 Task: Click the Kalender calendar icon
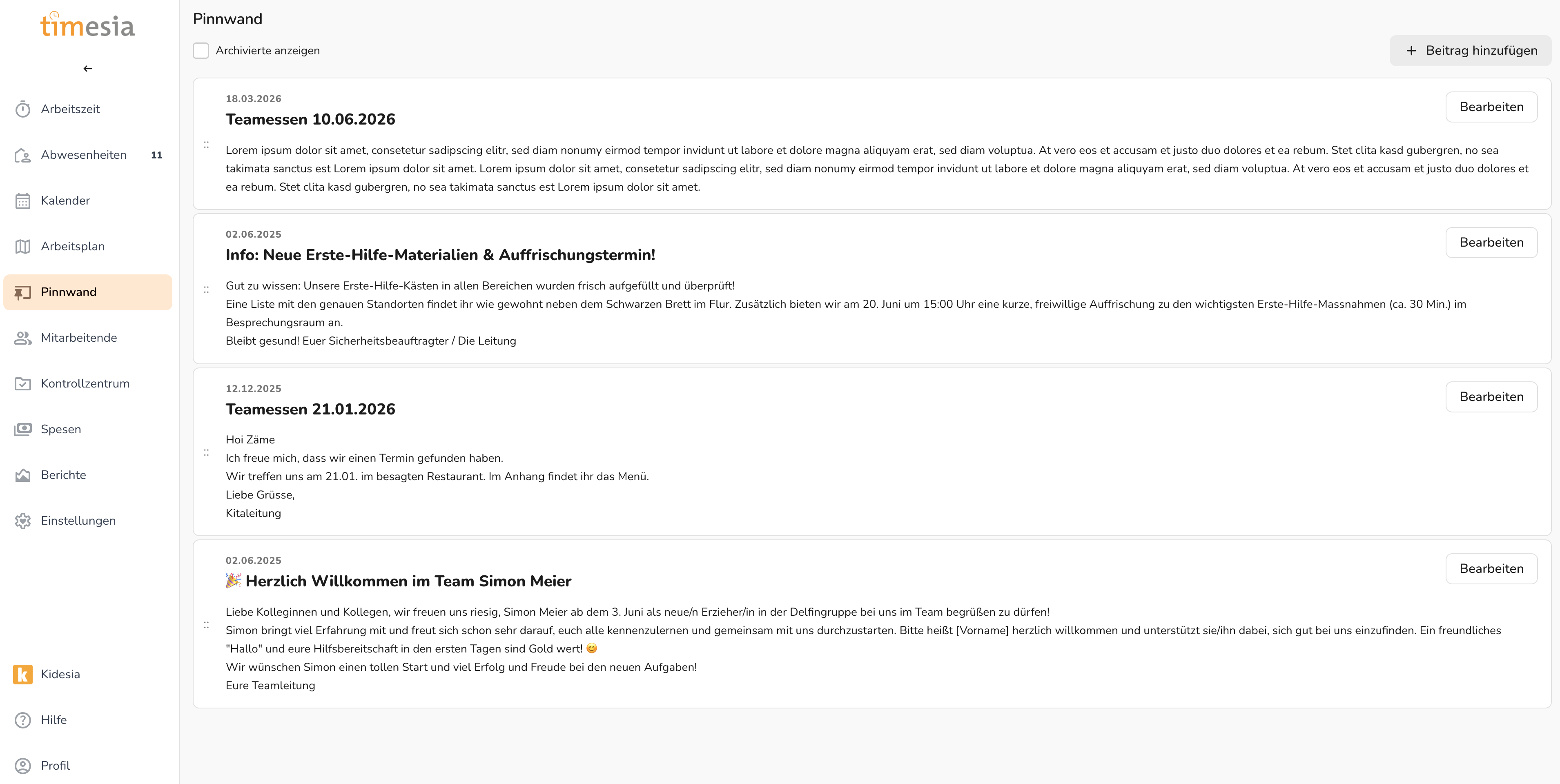tap(23, 201)
